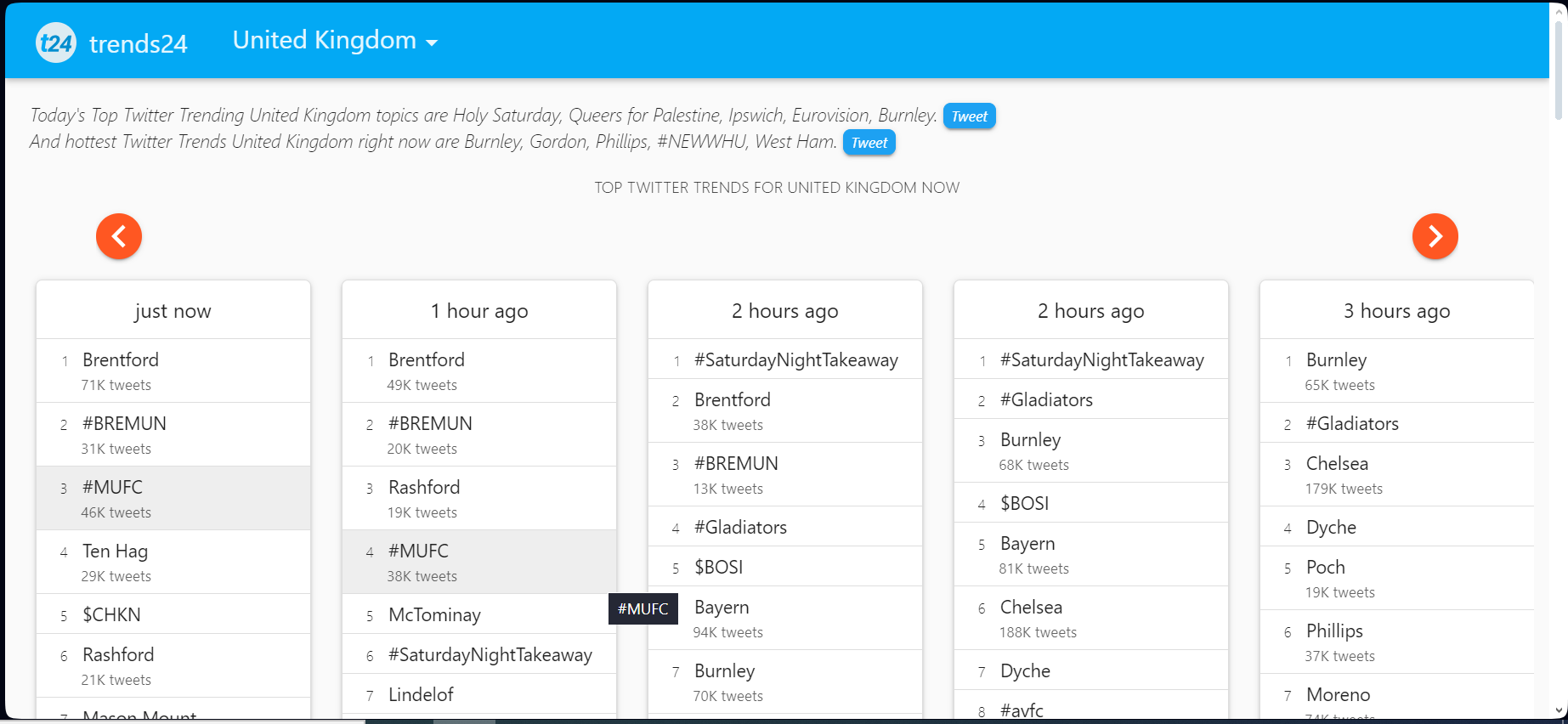Click the orange next arrow button
This screenshot has width=1568, height=724.
(x=1435, y=236)
